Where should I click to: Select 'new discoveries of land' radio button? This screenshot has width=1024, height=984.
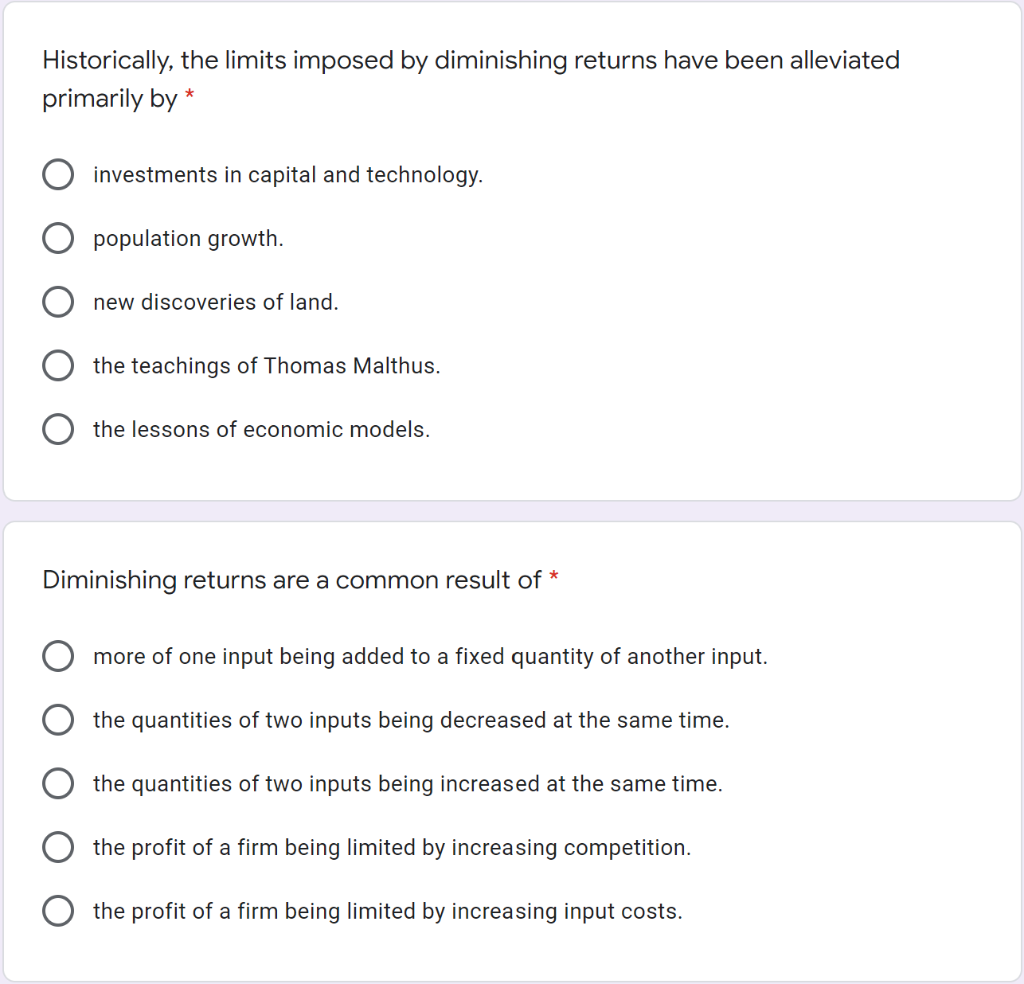[x=58, y=302]
